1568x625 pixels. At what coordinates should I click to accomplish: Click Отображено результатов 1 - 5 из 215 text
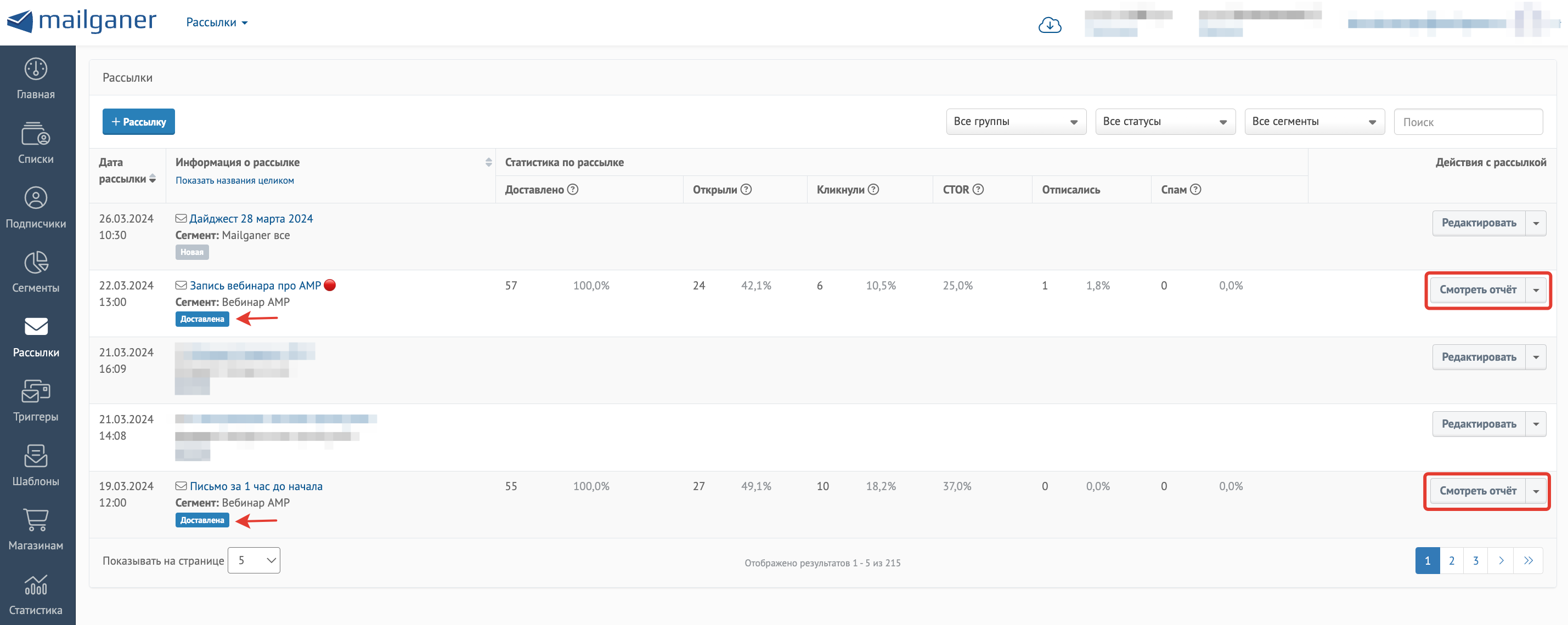(x=822, y=563)
